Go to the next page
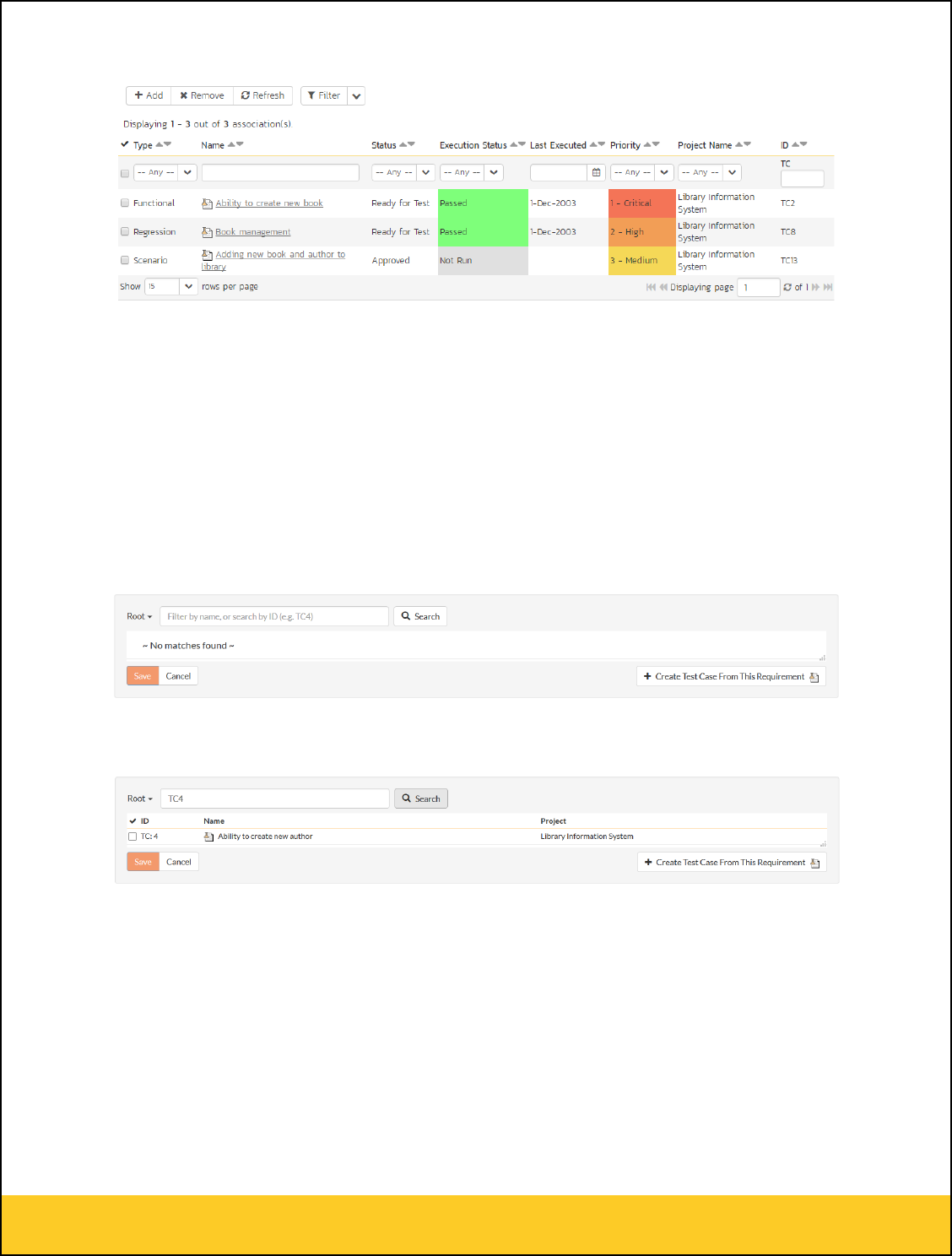This screenshot has height=1256, width=952. (816, 287)
